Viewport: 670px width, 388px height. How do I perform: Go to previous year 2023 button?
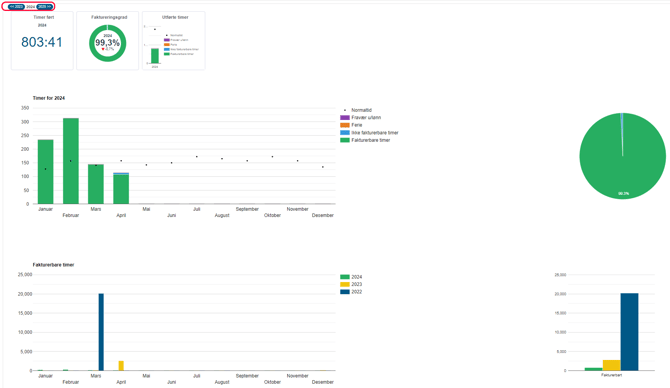[x=17, y=7]
